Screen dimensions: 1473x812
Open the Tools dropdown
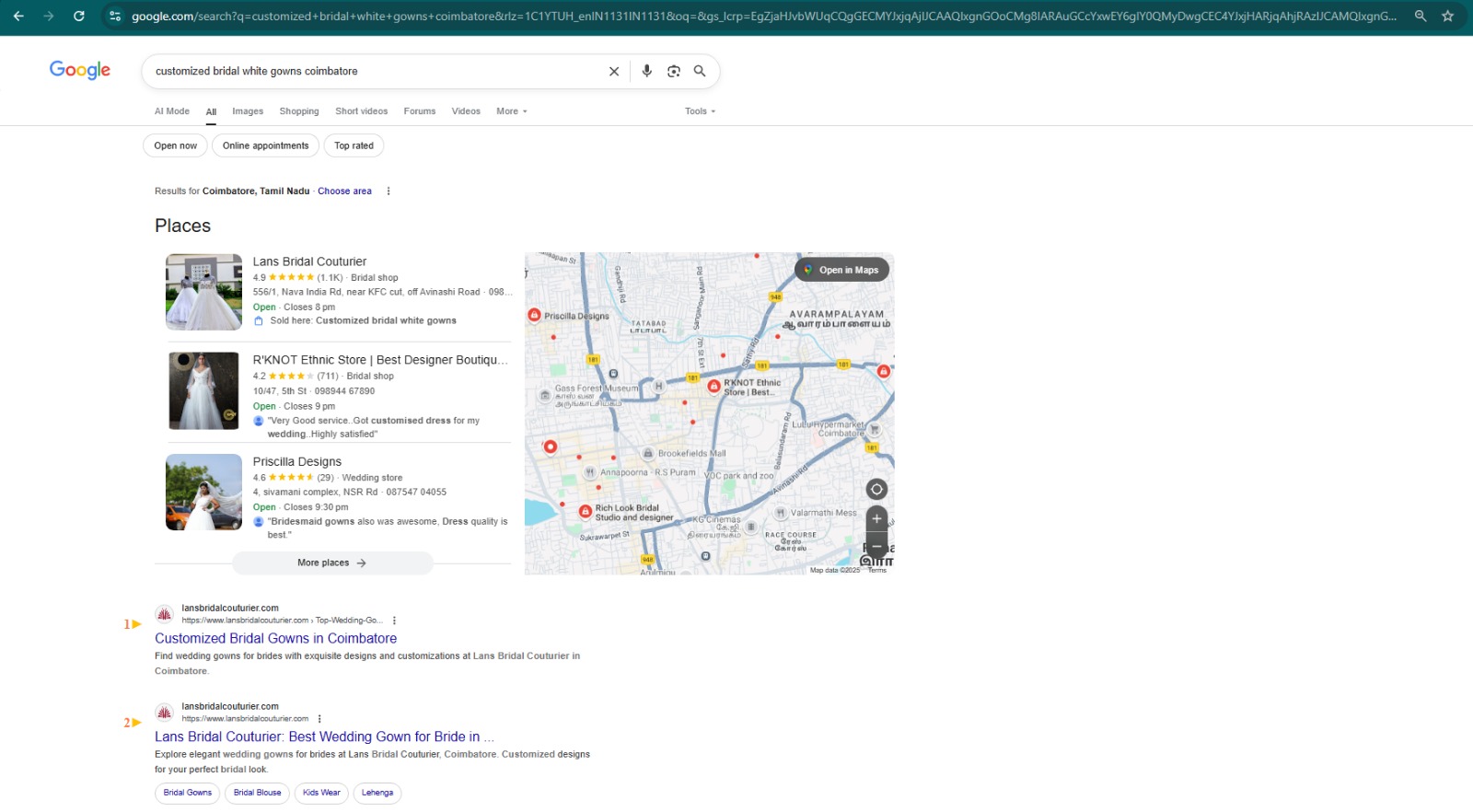pos(700,111)
